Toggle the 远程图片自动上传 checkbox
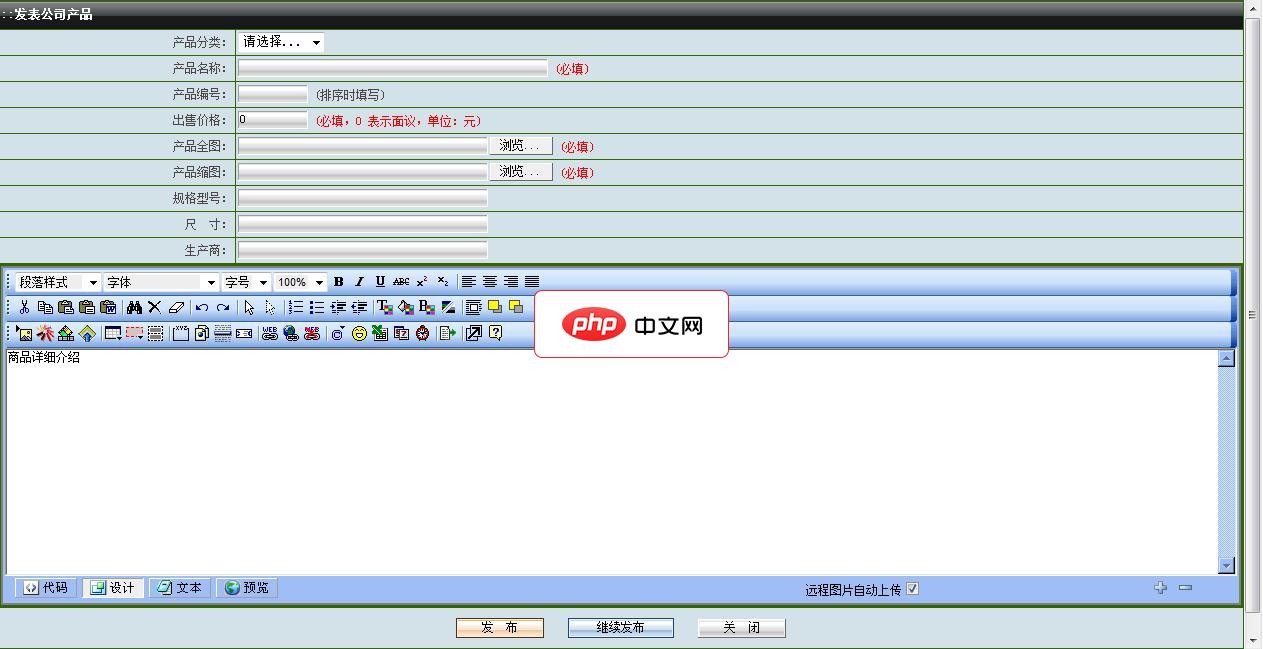 [912, 588]
